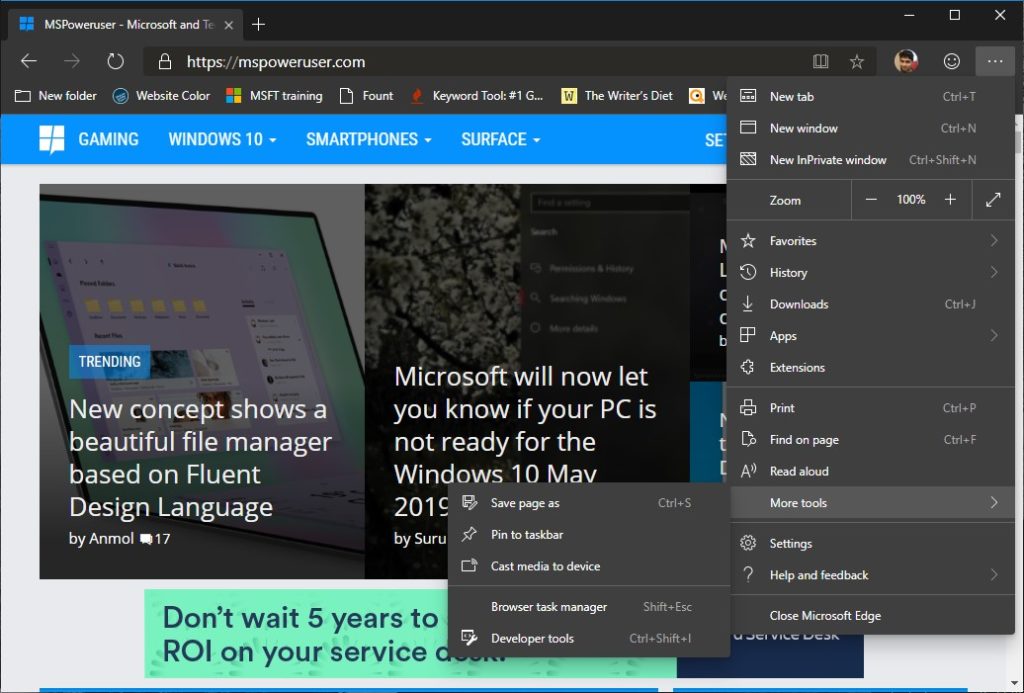
Task: Decrease zoom level with minus button
Action: (x=871, y=200)
